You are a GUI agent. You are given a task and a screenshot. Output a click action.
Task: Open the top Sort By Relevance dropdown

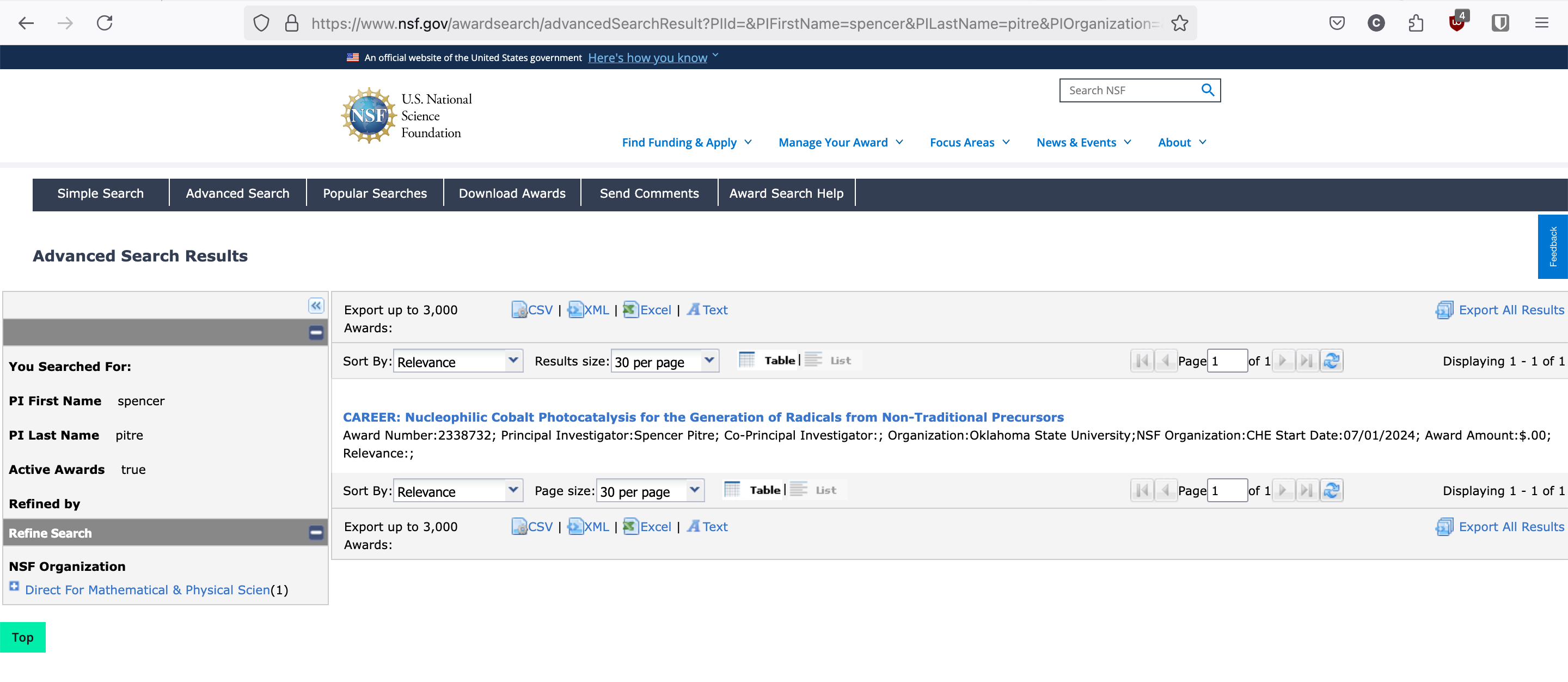tap(457, 362)
